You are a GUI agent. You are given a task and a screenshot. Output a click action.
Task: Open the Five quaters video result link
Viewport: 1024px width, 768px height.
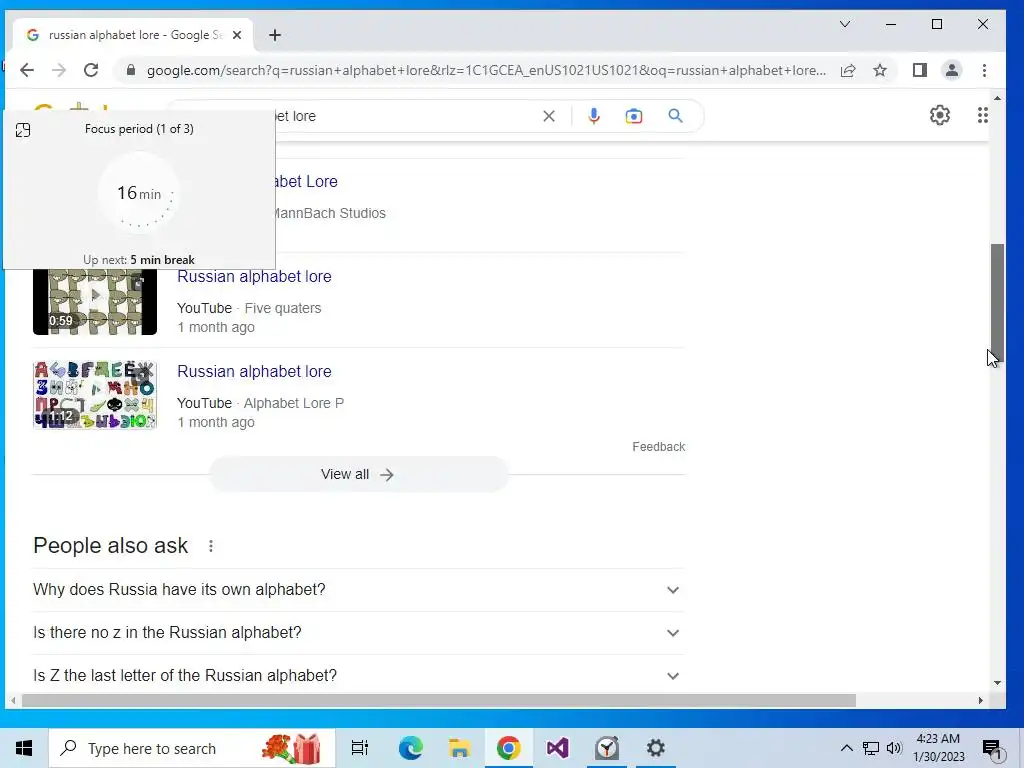254,276
